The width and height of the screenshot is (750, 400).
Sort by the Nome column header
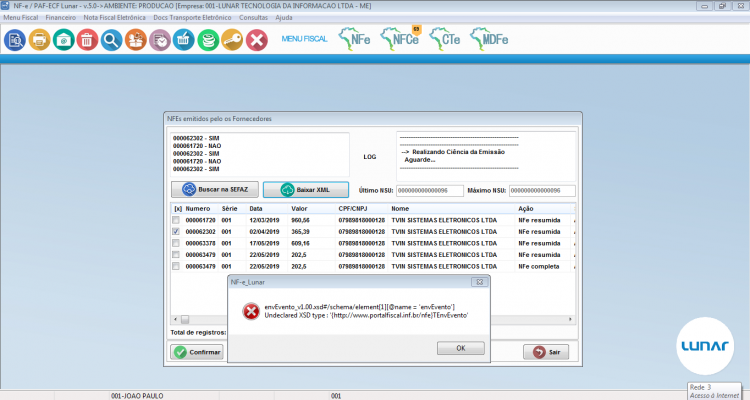point(400,209)
